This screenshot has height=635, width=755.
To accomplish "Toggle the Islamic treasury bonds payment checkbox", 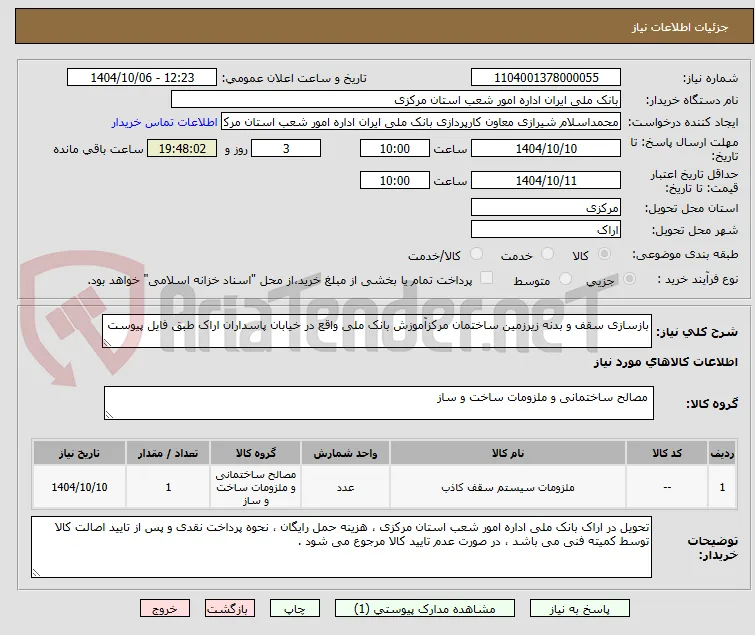I will click(487, 278).
